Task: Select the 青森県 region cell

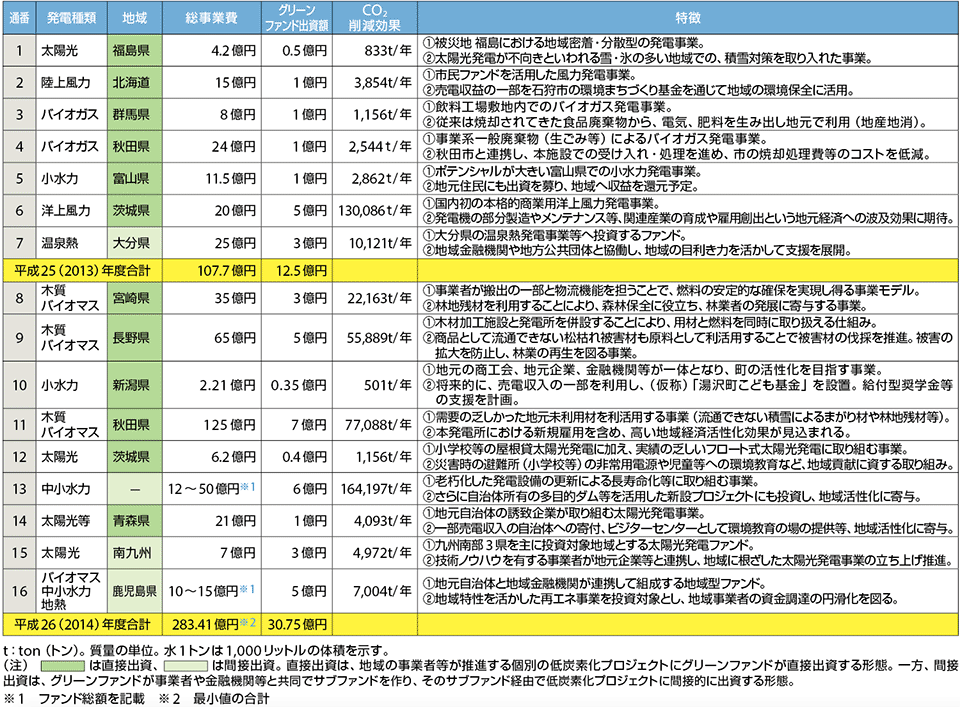Action: (x=135, y=521)
